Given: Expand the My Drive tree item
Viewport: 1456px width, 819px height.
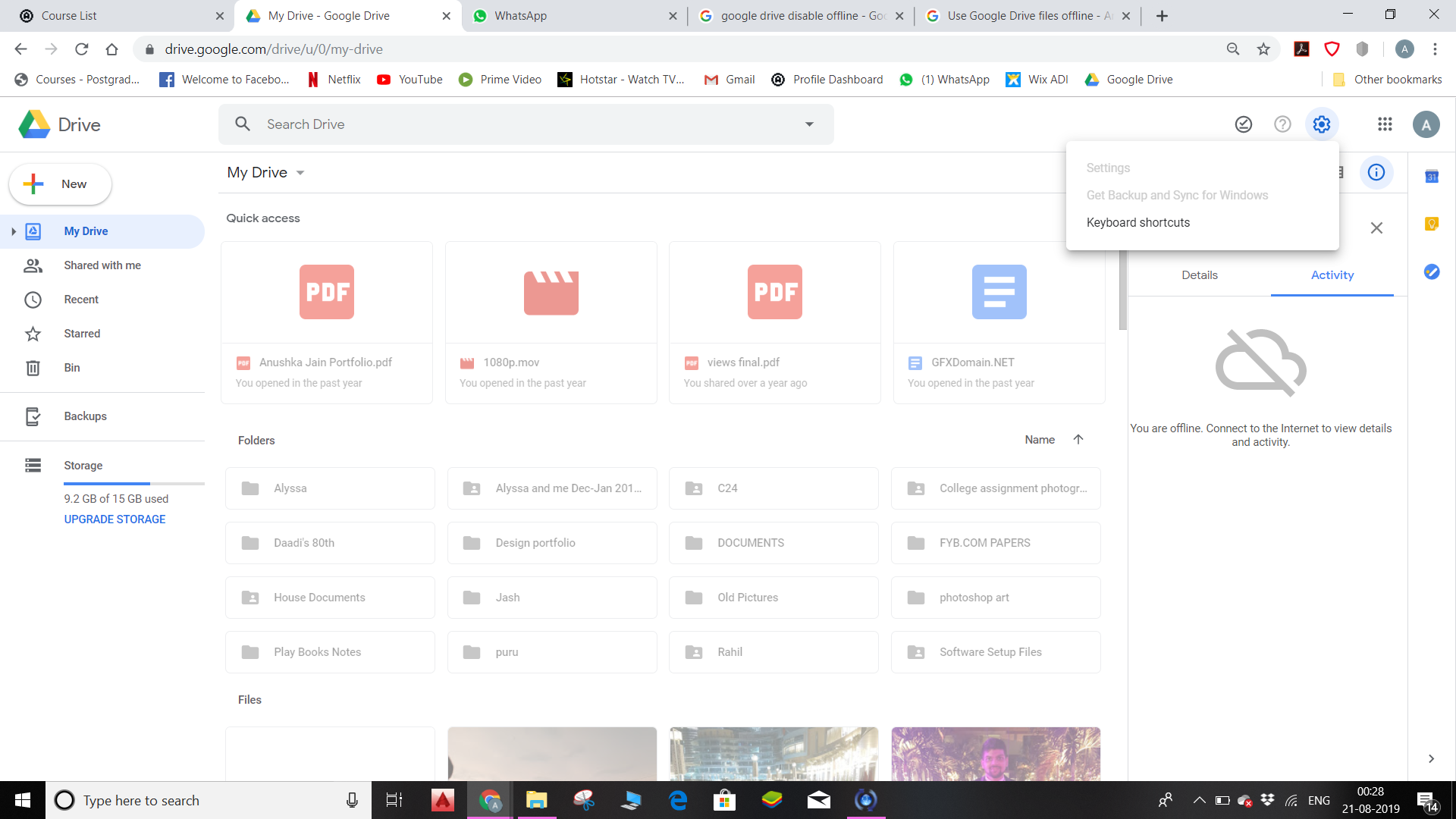Looking at the screenshot, I should [x=14, y=231].
